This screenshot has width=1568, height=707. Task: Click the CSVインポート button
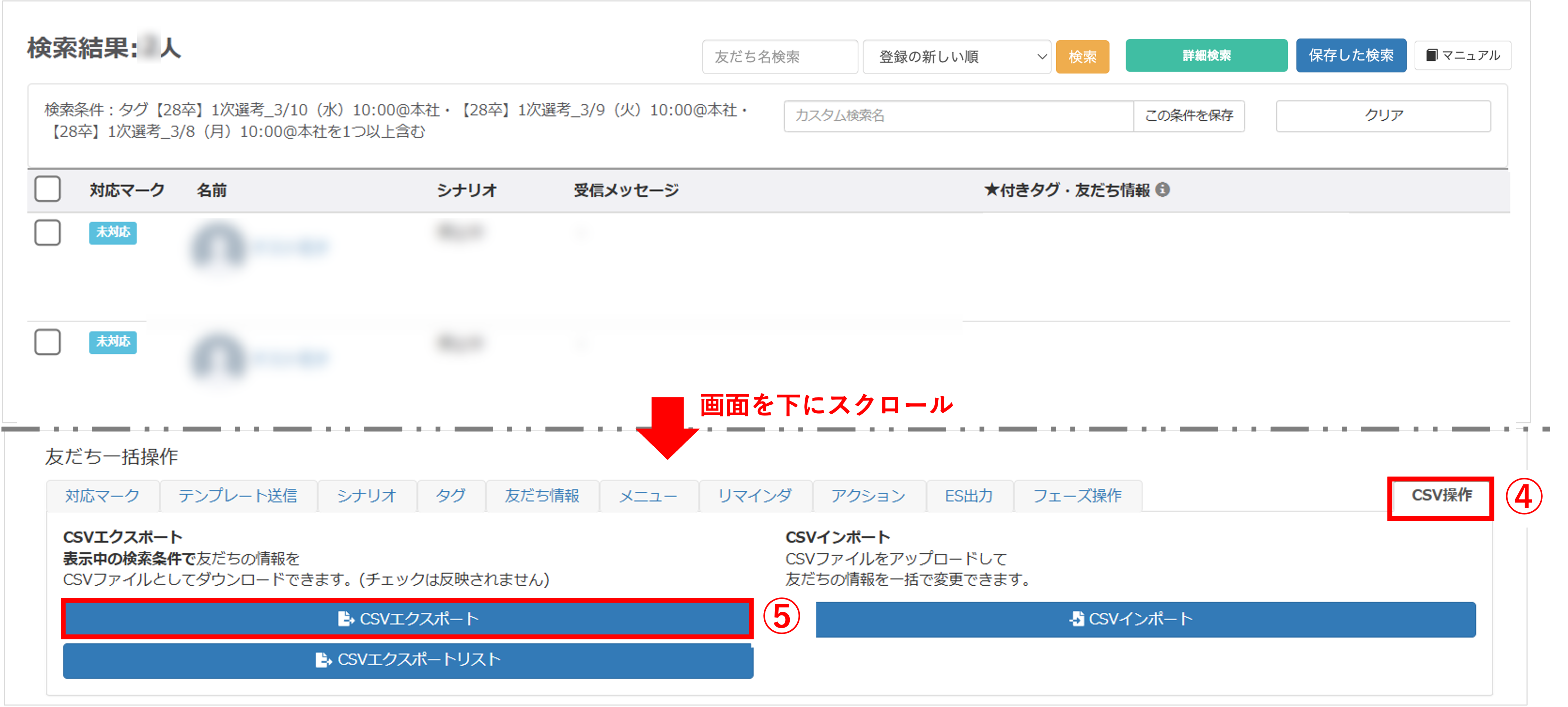point(1145,619)
